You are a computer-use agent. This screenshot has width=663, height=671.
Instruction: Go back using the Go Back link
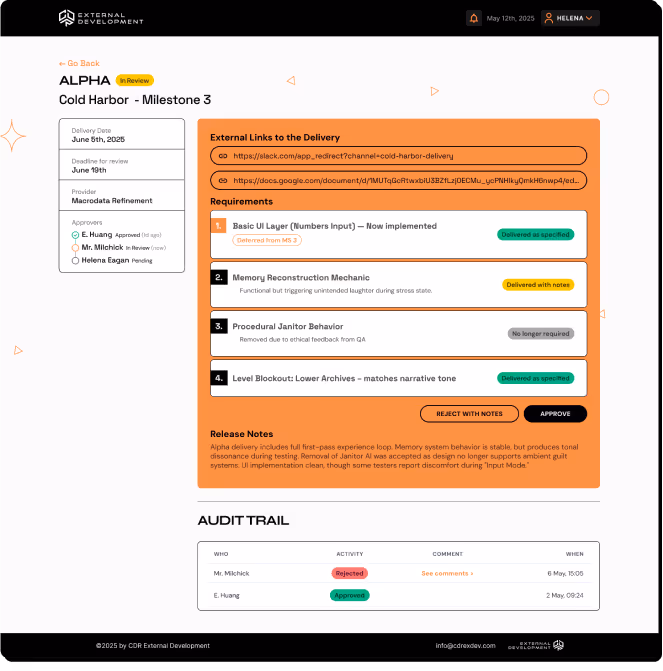79,63
